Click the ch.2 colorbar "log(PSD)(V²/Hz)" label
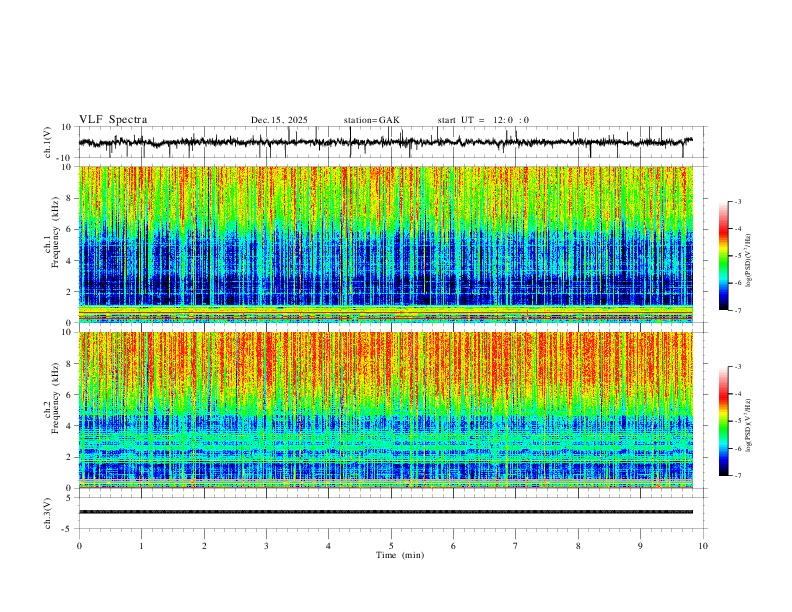The width and height of the screenshot is (792, 612). click(749, 425)
